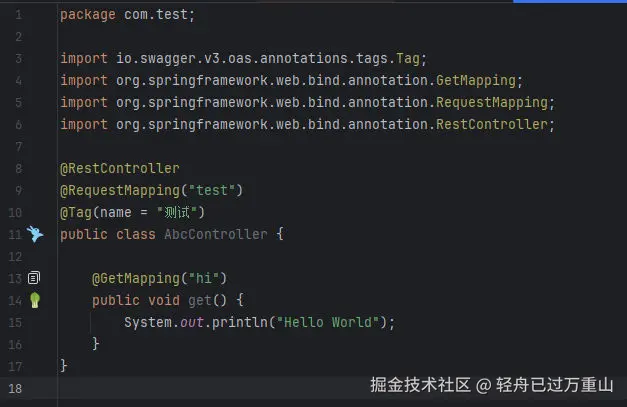627x407 pixels.
Task: Click line number 7 in the gutter
Action: tap(18, 147)
